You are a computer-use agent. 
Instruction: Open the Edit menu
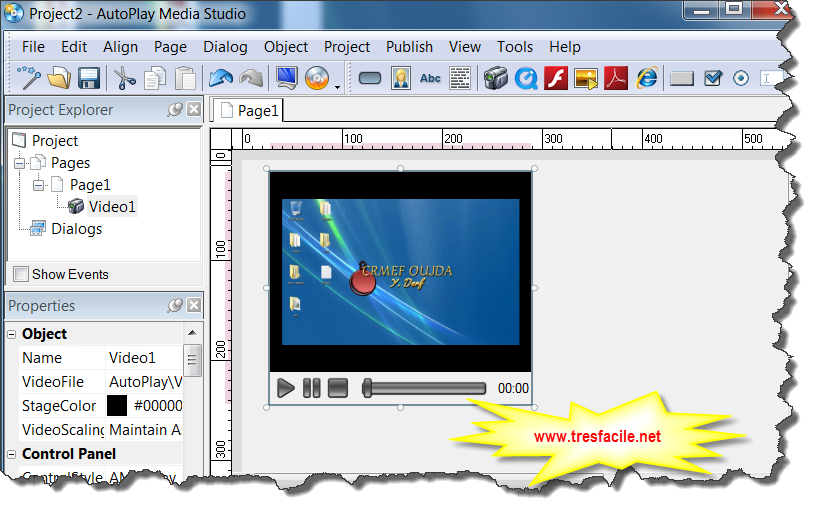(74, 47)
